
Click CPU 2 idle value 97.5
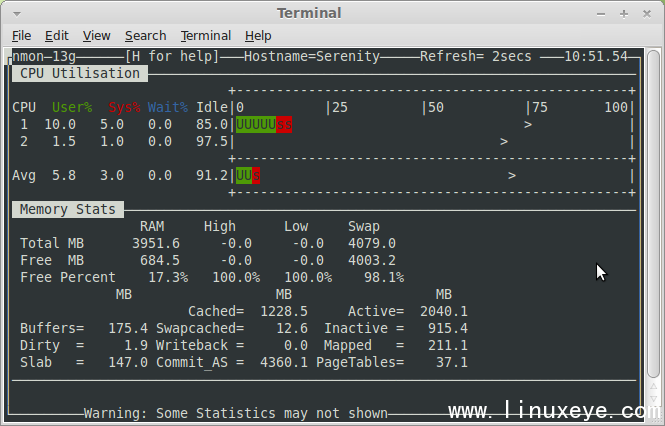point(212,142)
